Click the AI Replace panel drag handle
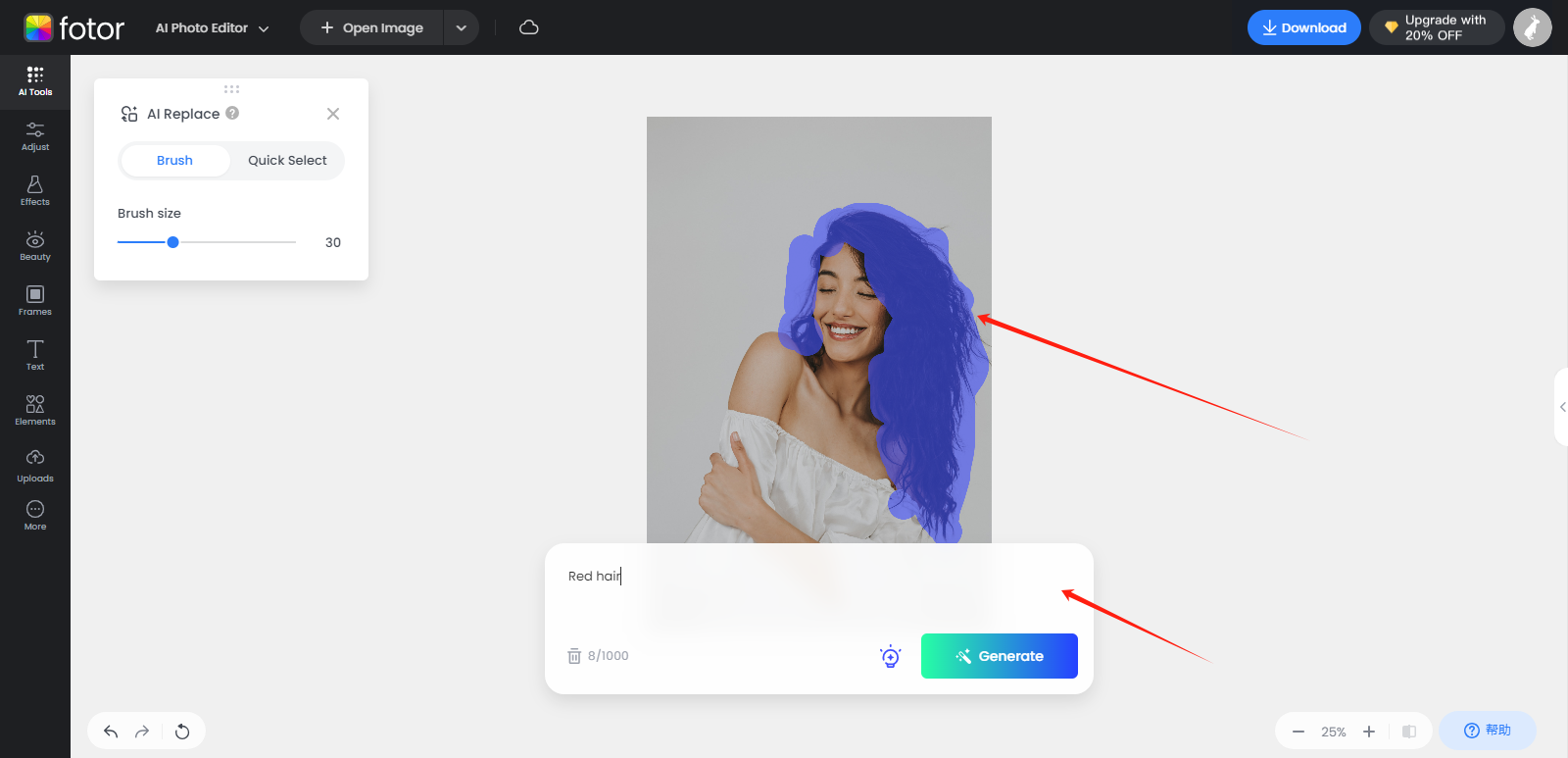The height and width of the screenshot is (758, 1568). pos(231,89)
